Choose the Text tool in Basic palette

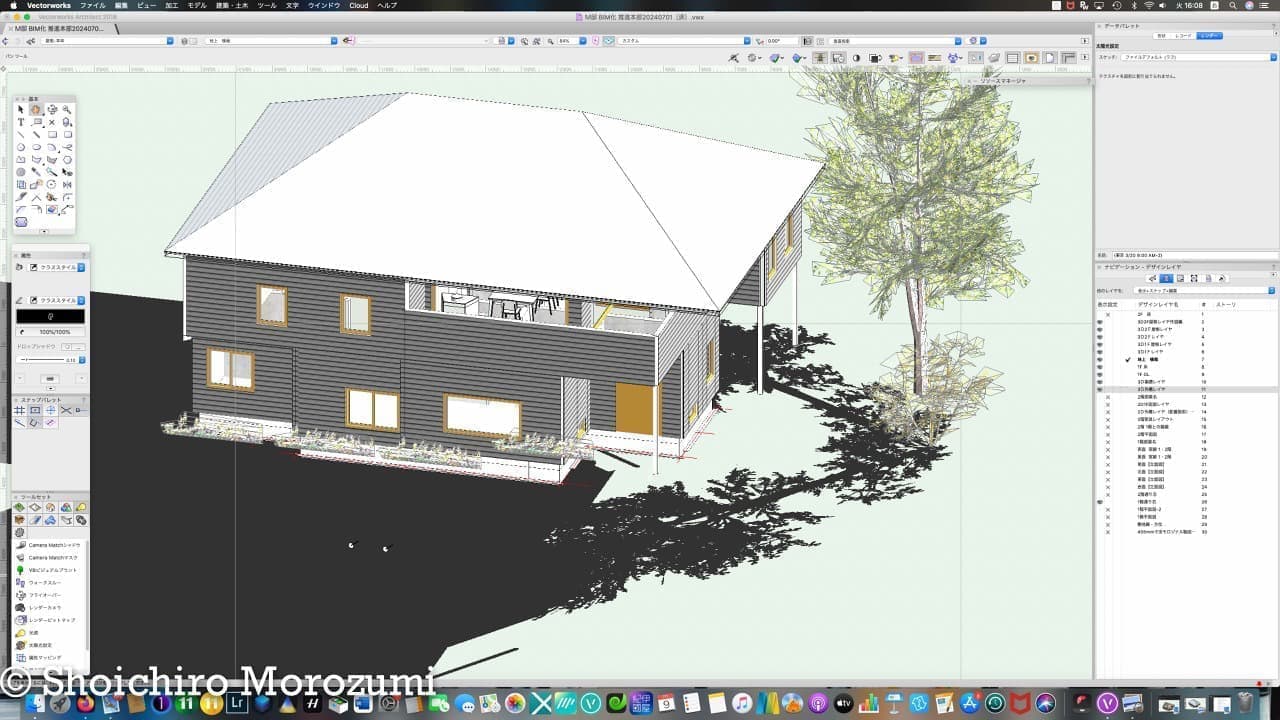coord(20,122)
